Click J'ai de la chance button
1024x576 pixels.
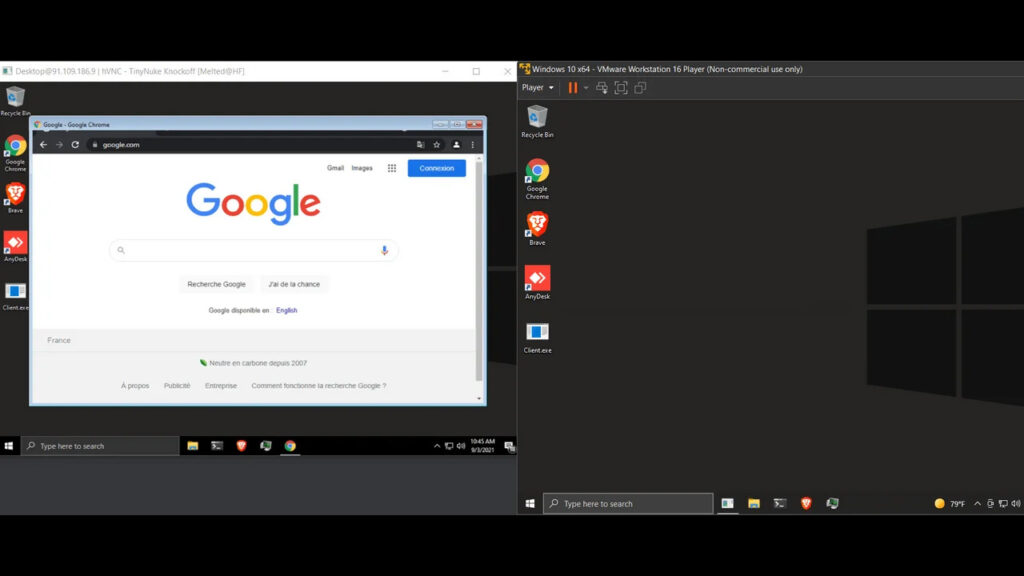(294, 284)
